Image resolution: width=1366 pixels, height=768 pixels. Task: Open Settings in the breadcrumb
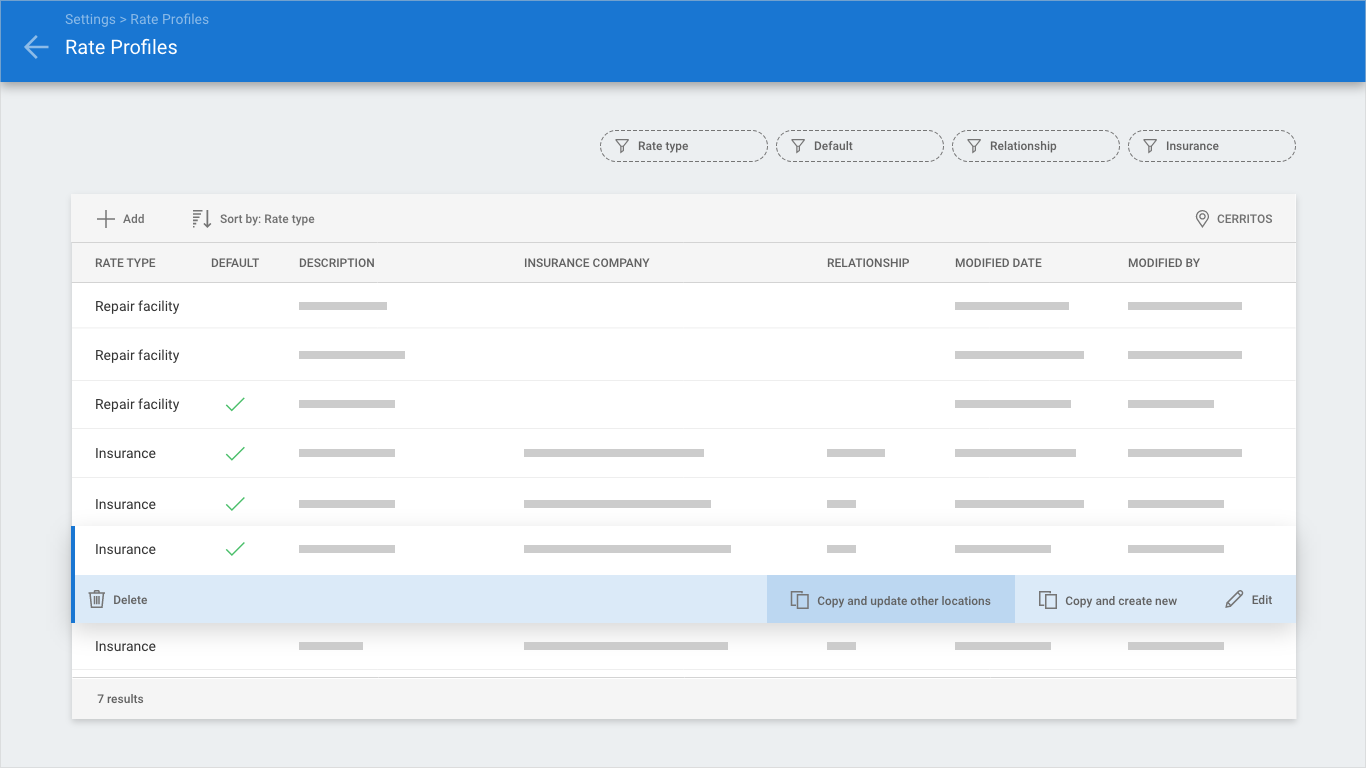89,19
